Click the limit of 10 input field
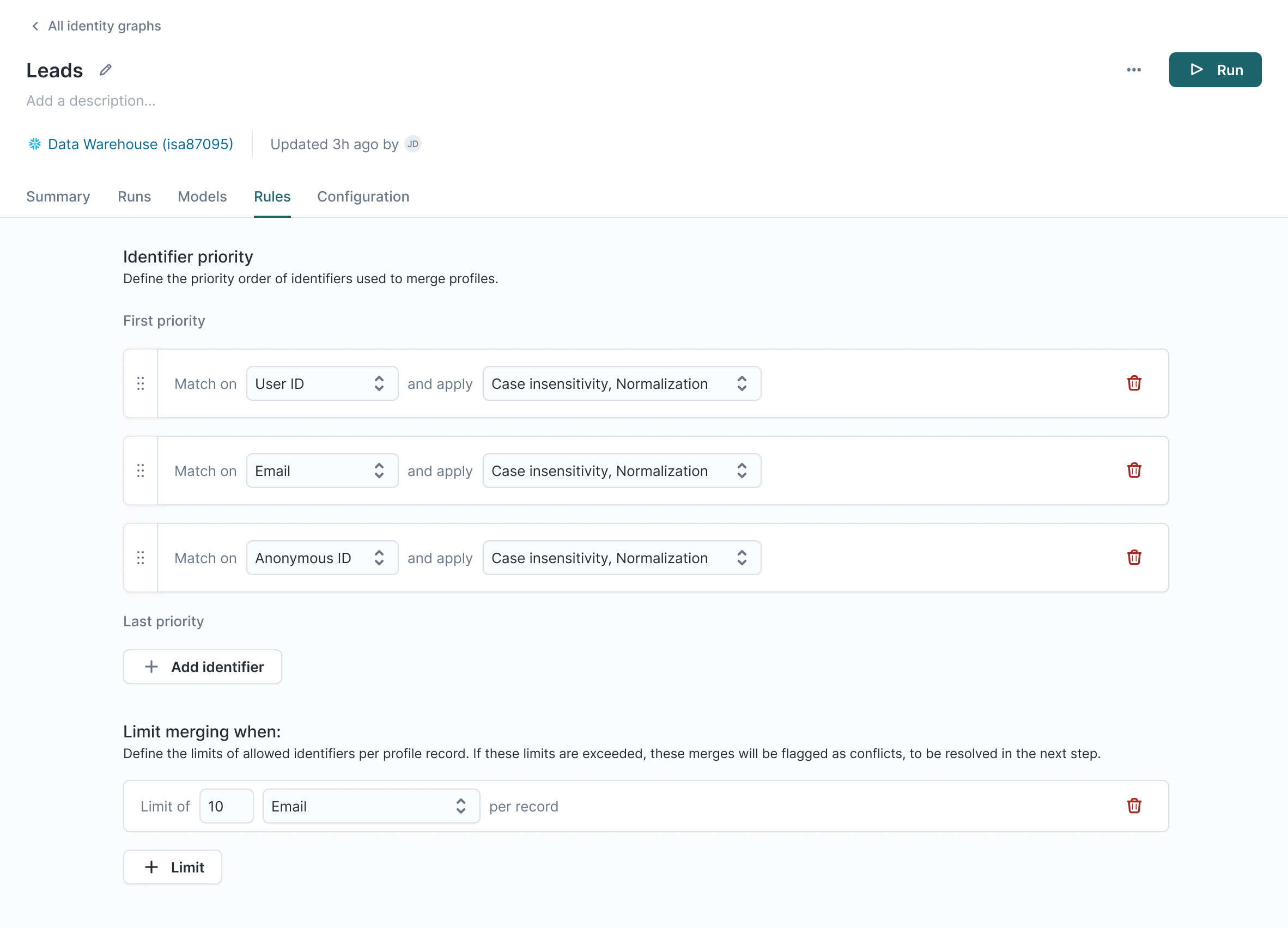1288x928 pixels. click(x=225, y=806)
